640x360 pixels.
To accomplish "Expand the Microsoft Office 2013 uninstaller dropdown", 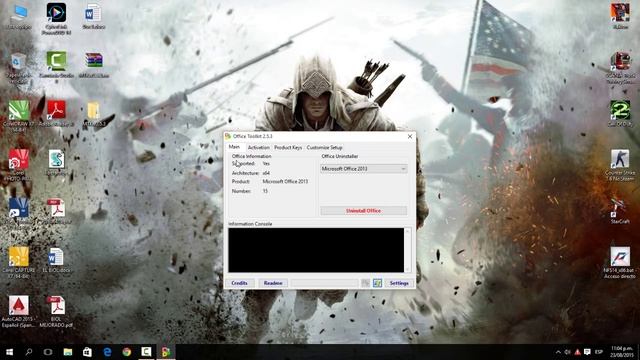I will [363, 169].
